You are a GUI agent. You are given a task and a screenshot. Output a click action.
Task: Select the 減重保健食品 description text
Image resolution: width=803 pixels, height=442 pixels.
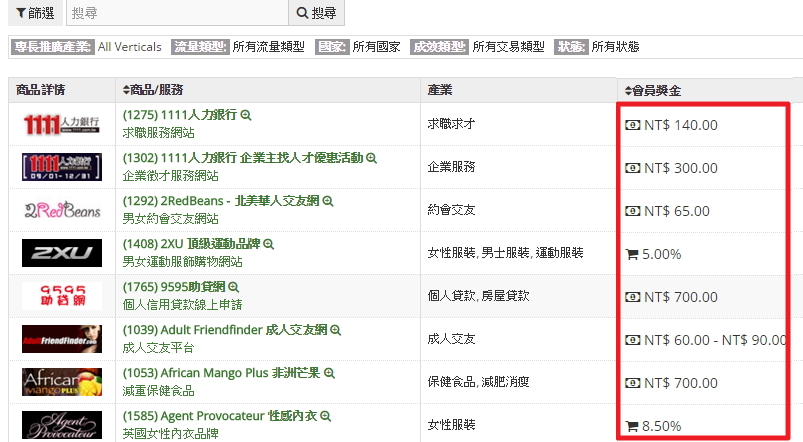[x=158, y=391]
